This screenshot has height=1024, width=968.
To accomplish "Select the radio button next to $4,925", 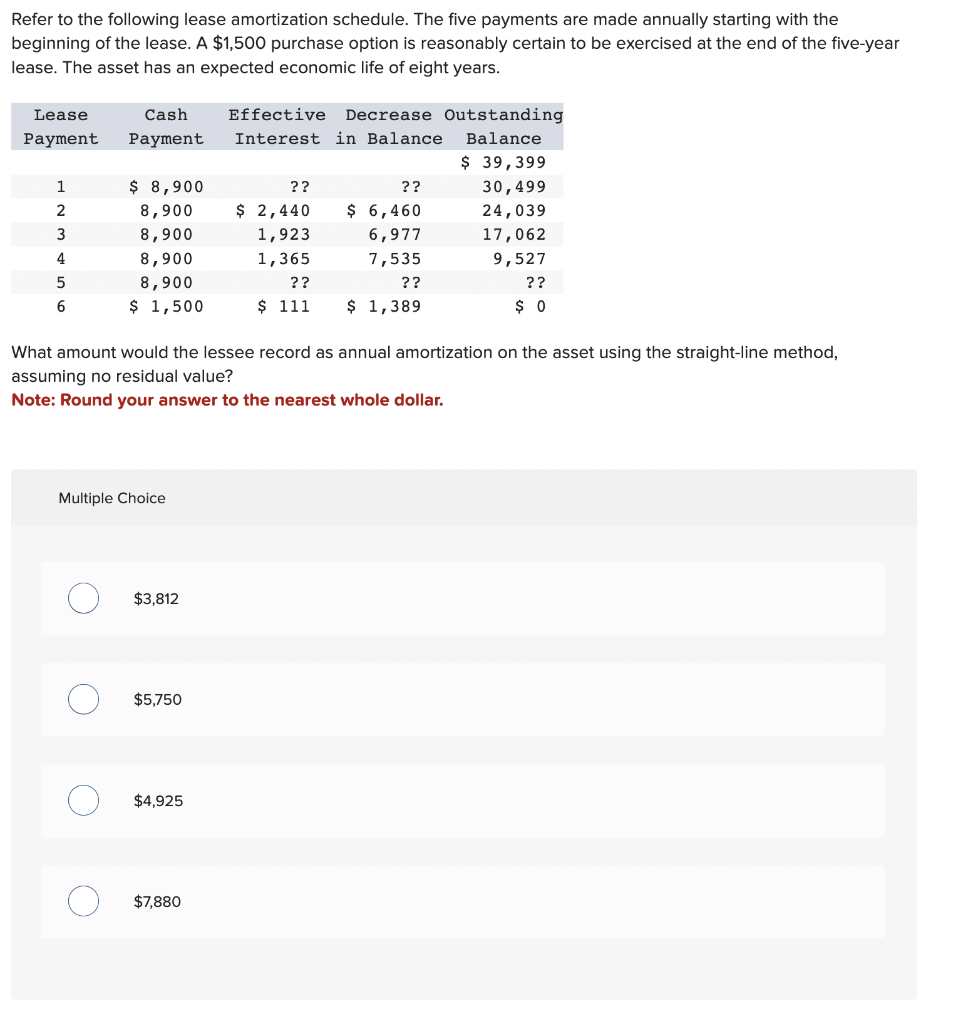I will click(83, 800).
